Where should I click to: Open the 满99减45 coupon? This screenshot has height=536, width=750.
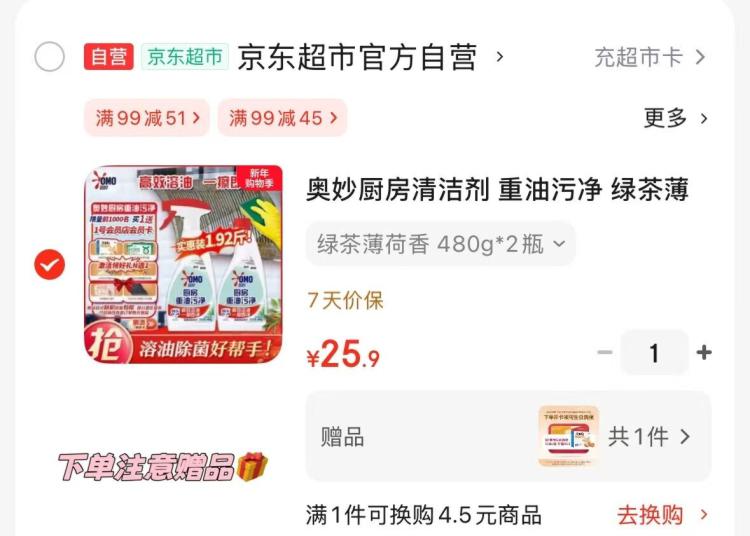(282, 118)
